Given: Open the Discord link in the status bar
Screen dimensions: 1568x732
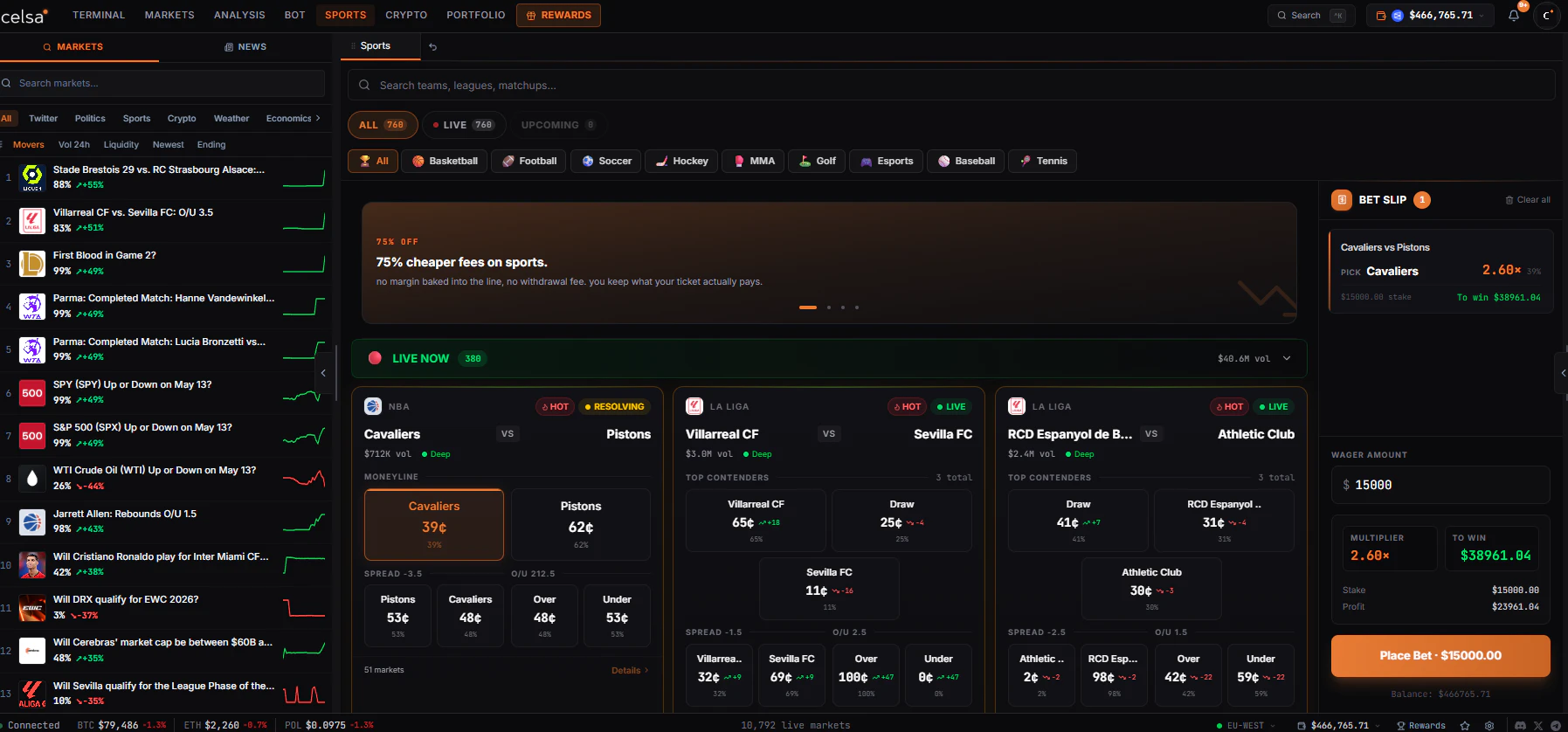Looking at the screenshot, I should click(1520, 725).
